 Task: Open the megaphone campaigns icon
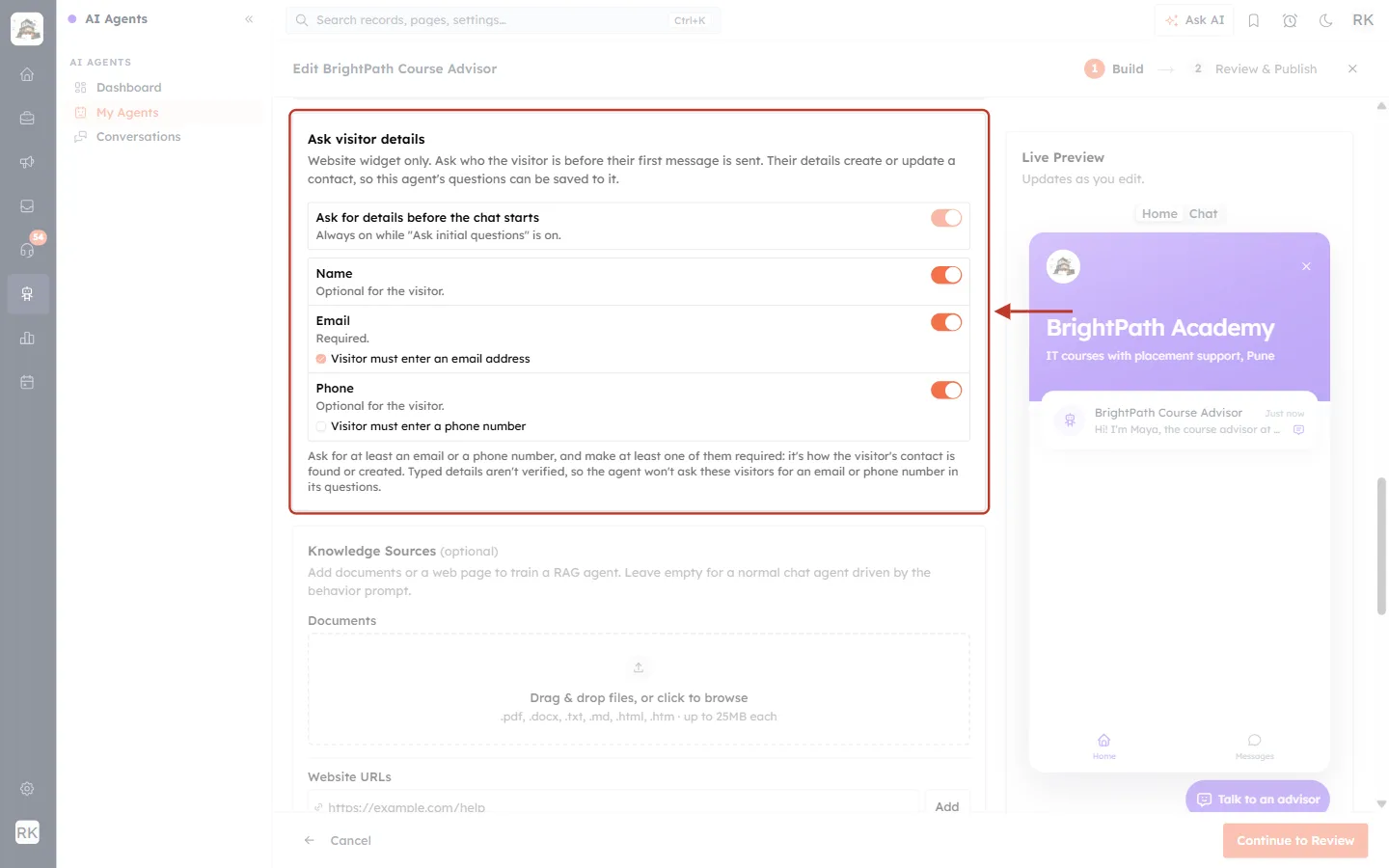point(27,162)
